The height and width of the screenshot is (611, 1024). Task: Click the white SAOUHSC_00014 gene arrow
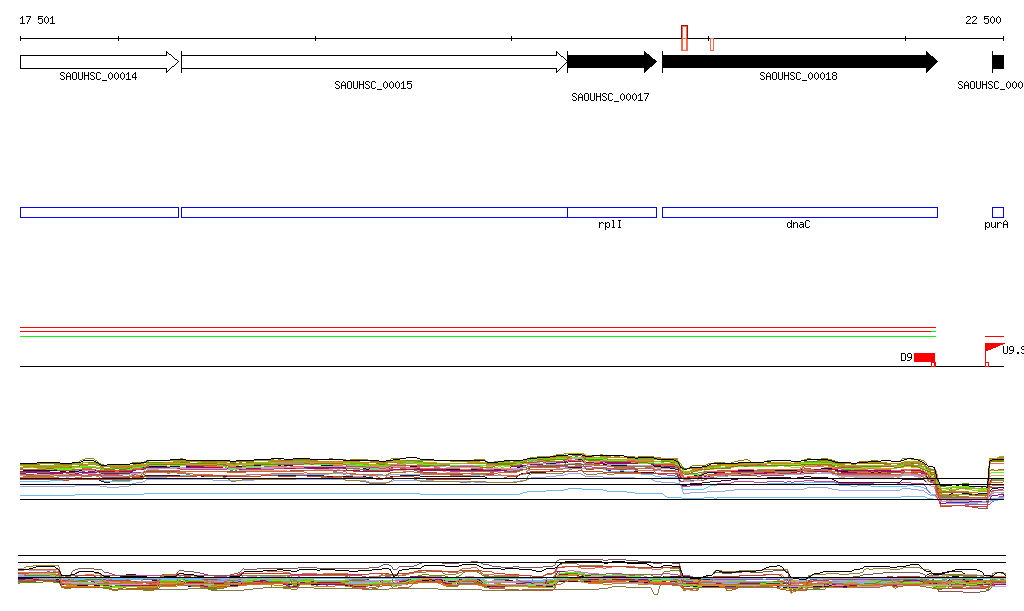(99, 62)
